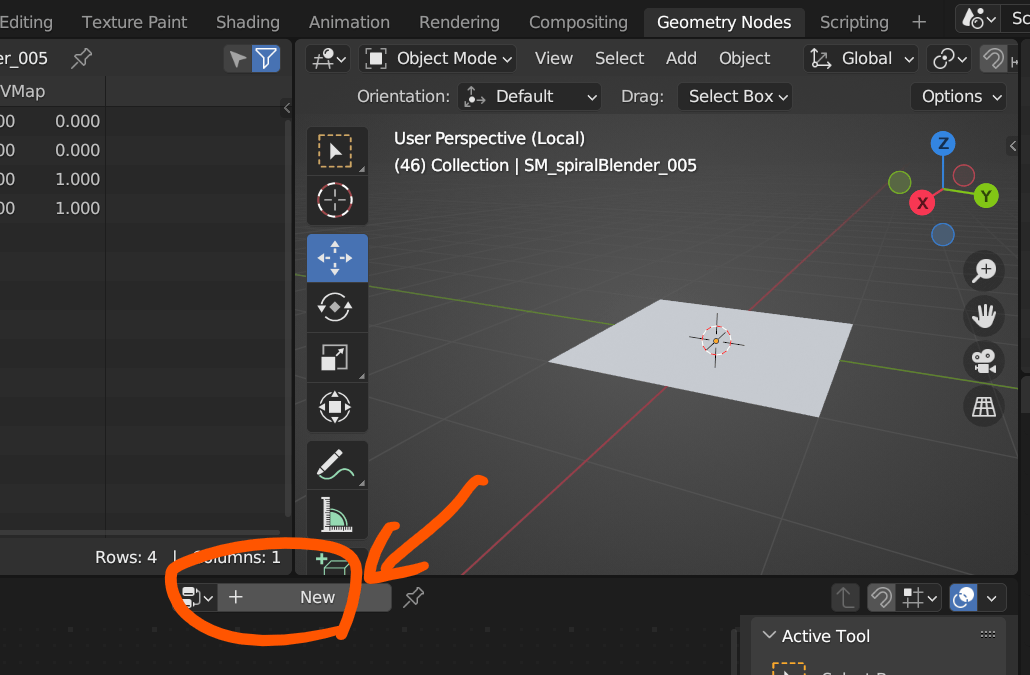Select the Select Box tool in toolbar

click(336, 151)
